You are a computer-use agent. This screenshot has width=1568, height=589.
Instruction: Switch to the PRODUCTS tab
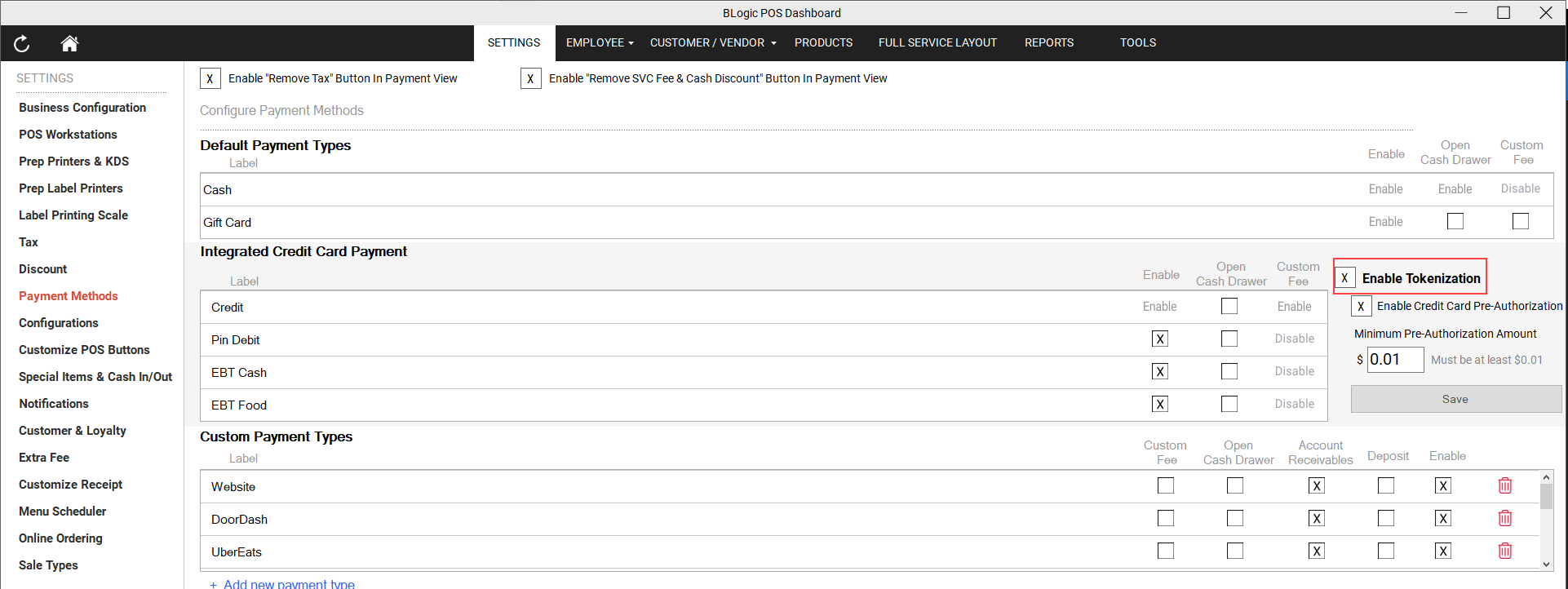click(x=823, y=43)
